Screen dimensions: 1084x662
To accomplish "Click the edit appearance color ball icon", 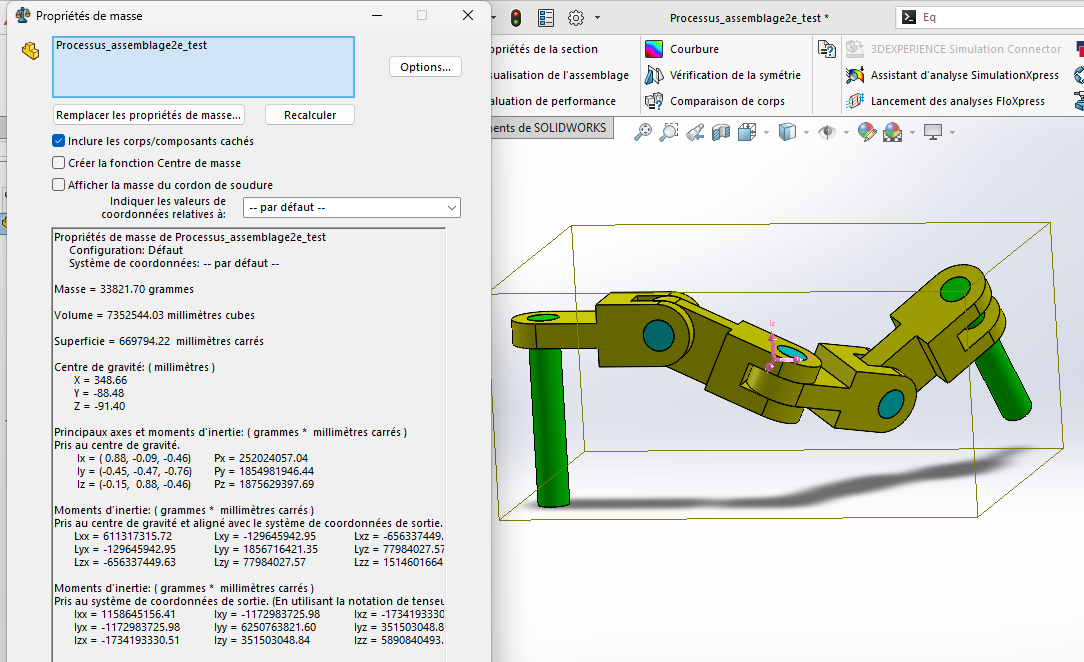I will (x=866, y=132).
